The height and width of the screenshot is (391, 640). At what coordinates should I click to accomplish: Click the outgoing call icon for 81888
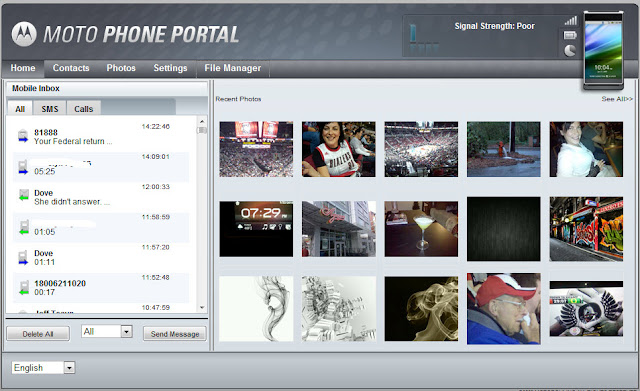click(23, 136)
